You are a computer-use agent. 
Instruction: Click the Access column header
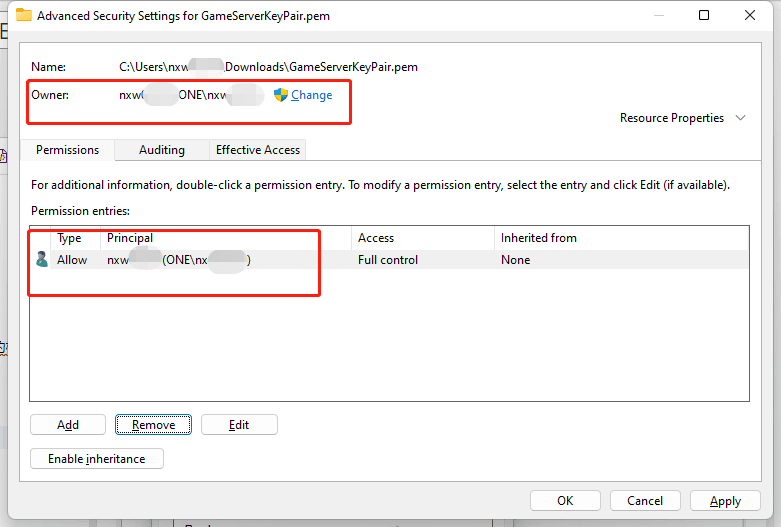(376, 238)
